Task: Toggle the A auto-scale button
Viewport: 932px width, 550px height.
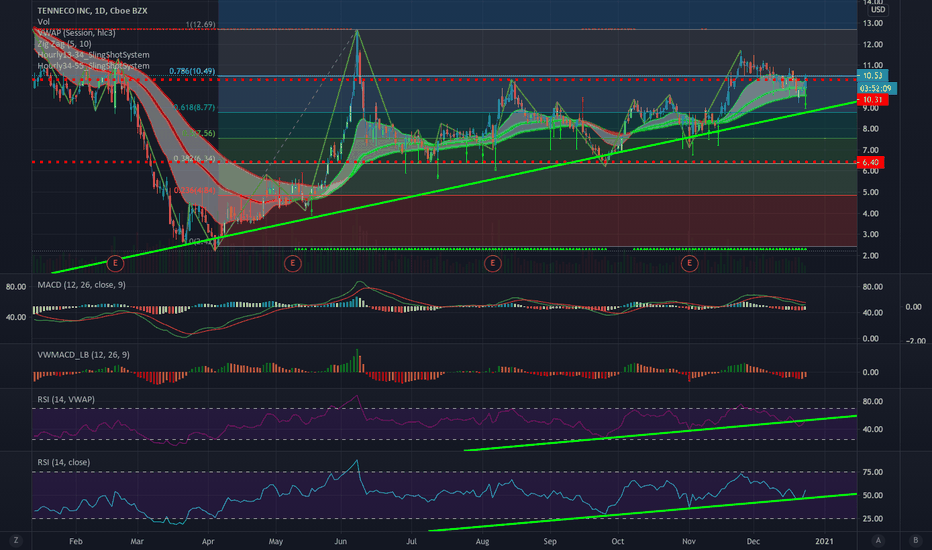Action: [878, 540]
